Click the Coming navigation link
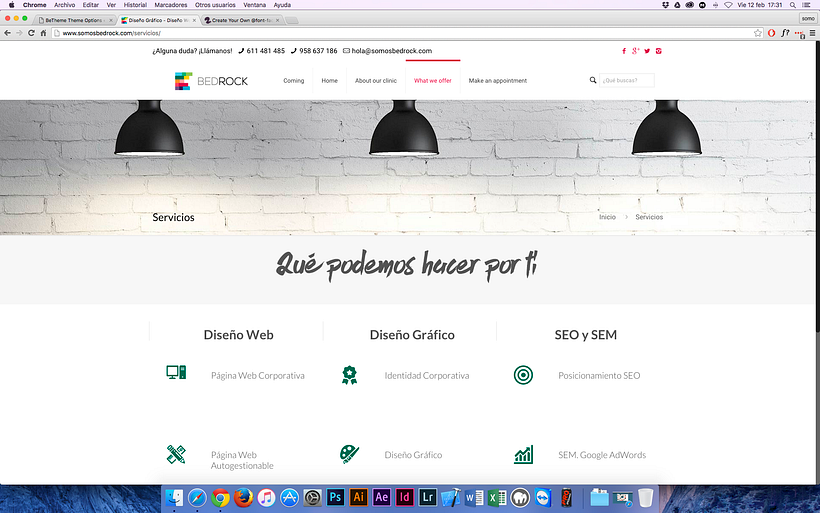 [293, 81]
